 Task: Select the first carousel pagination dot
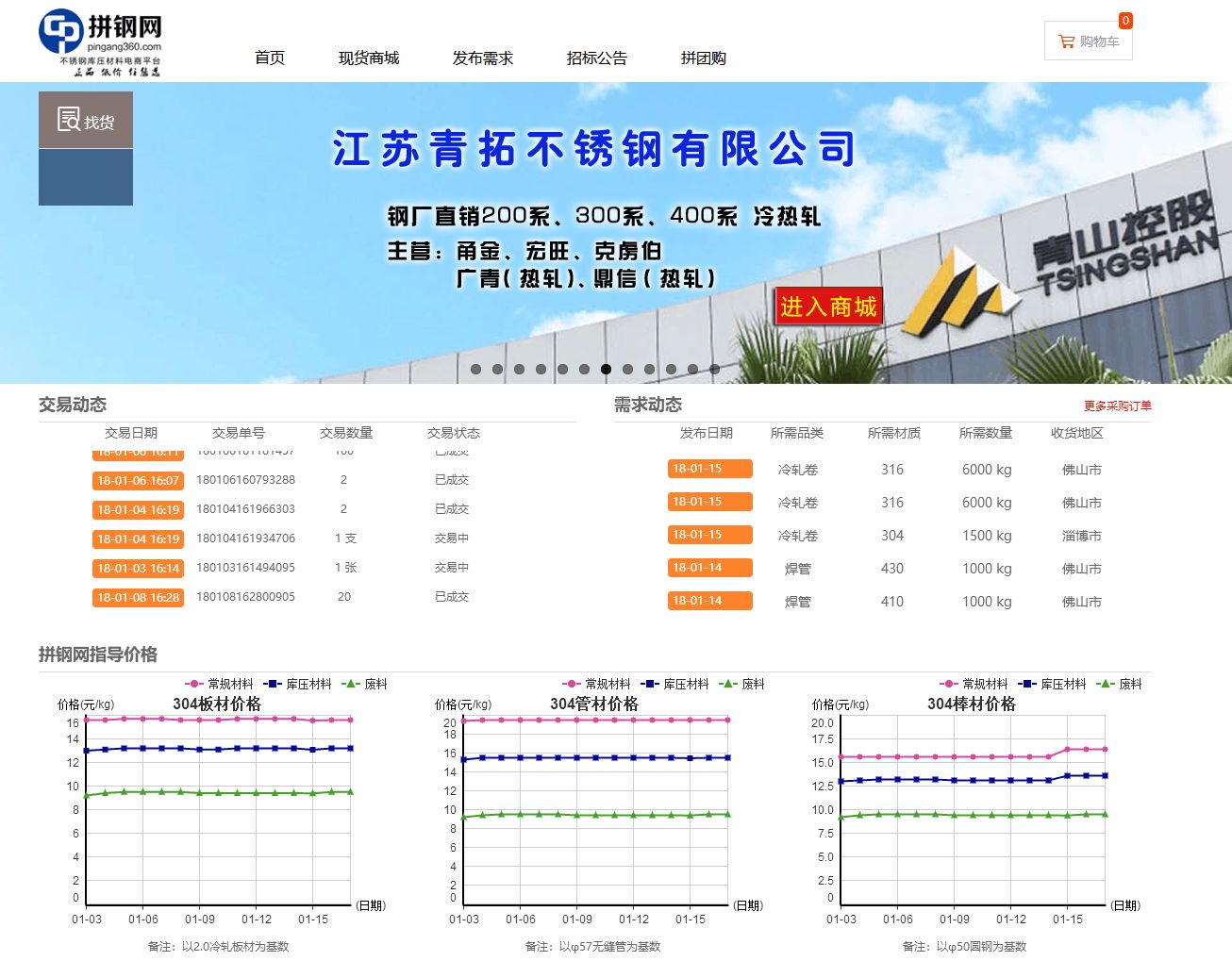[x=475, y=370]
